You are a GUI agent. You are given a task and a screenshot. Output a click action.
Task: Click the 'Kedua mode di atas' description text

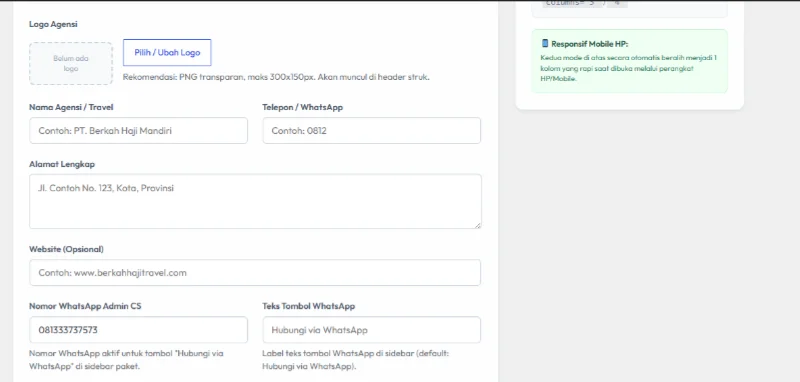(x=629, y=68)
